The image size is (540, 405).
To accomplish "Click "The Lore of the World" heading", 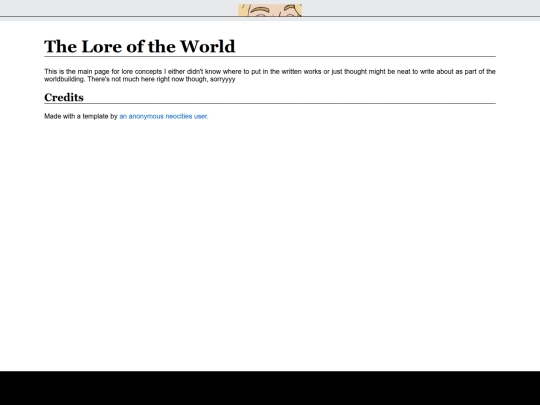I will 139,46.
